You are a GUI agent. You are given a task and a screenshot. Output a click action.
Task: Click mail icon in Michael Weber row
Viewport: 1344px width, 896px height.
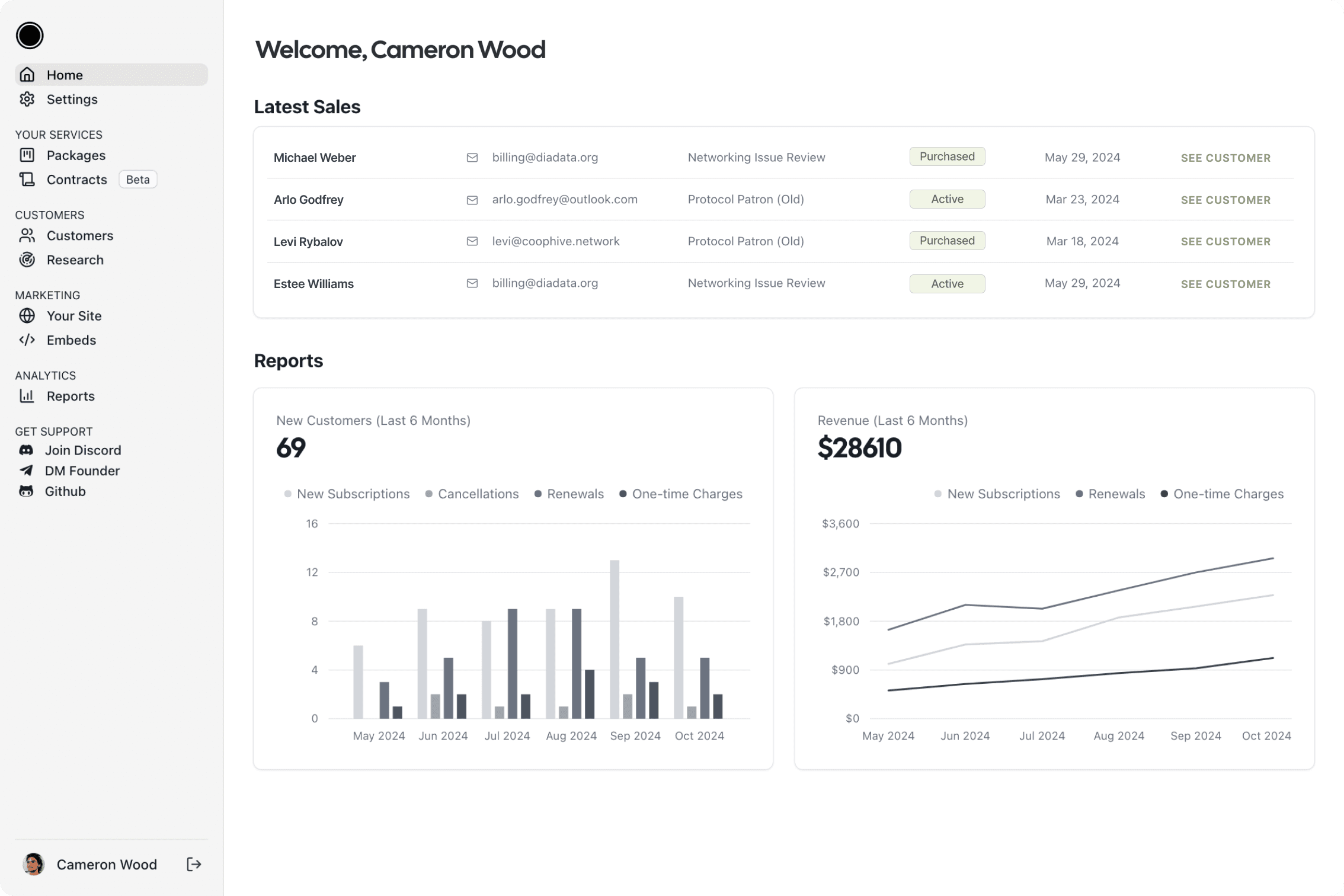472,158
